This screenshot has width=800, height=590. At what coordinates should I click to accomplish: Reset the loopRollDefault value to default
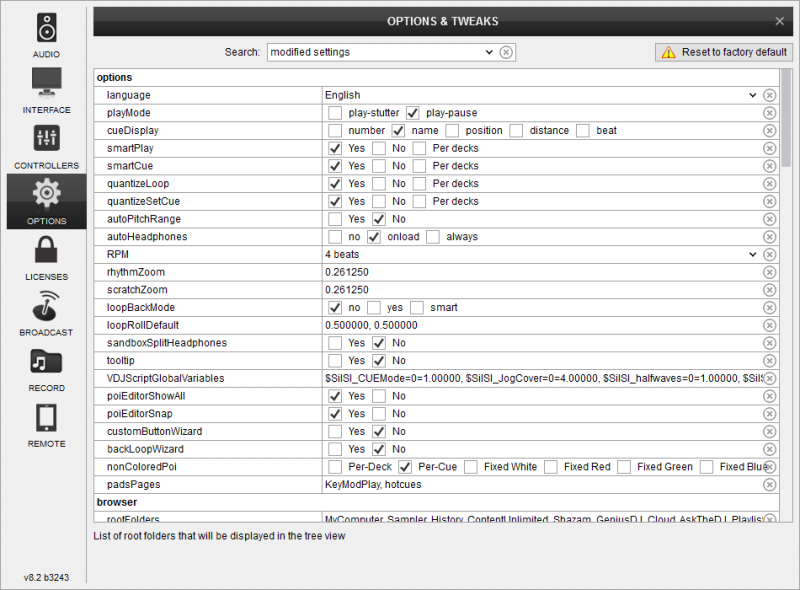769,325
